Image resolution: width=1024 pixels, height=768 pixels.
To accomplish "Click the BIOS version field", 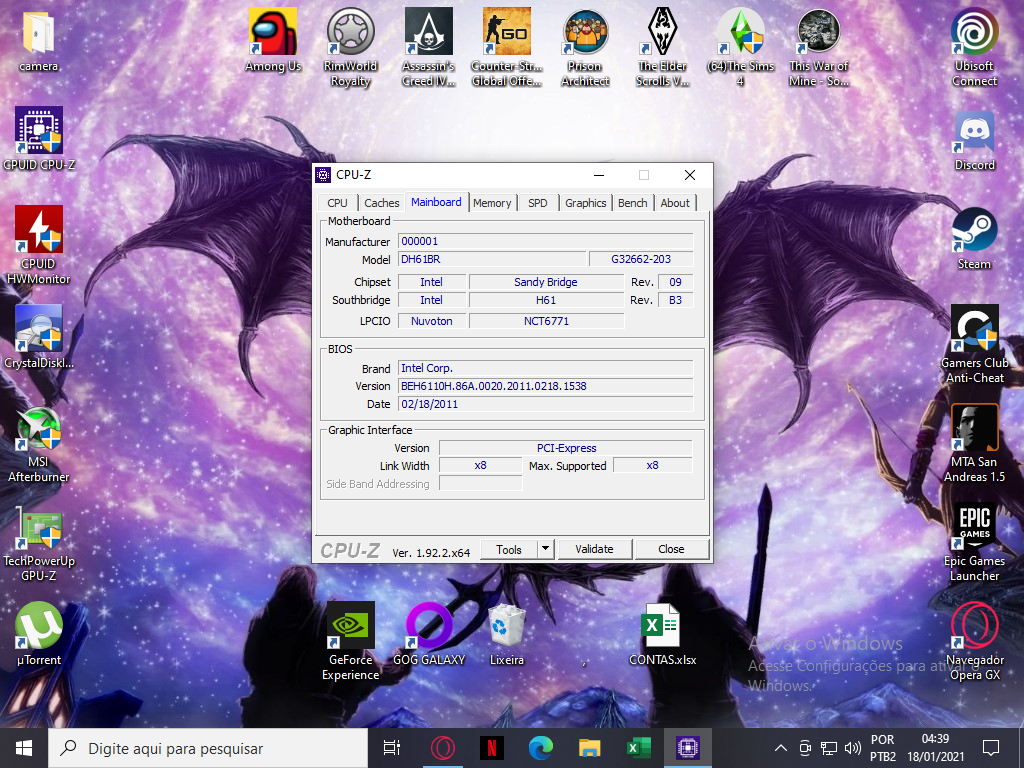I will click(545, 386).
